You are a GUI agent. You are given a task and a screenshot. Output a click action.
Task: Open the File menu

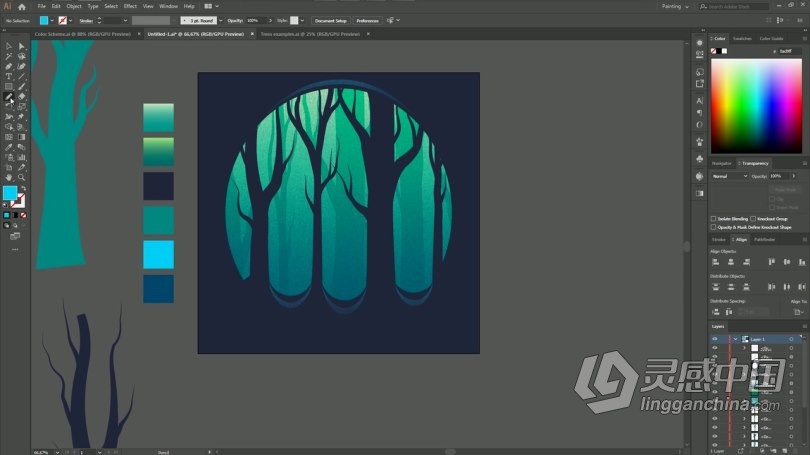point(41,6)
